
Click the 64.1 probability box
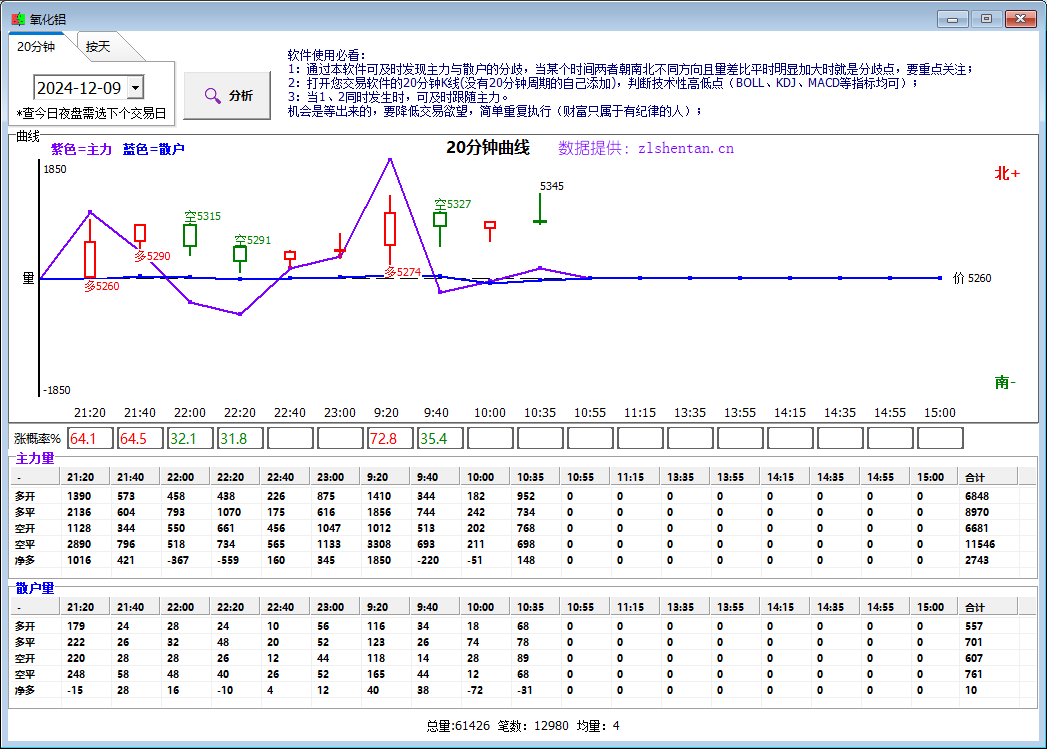point(89,438)
